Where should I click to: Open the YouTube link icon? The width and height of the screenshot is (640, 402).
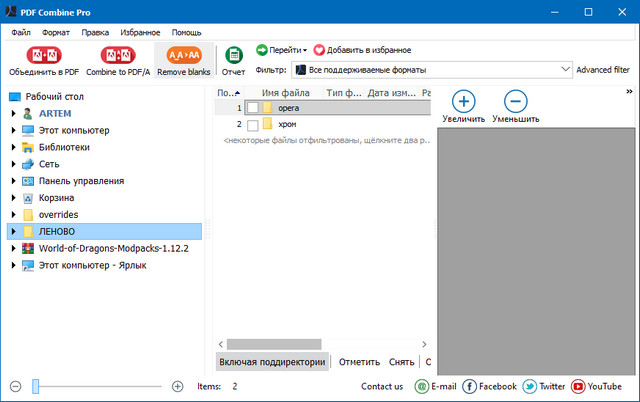(x=578, y=386)
